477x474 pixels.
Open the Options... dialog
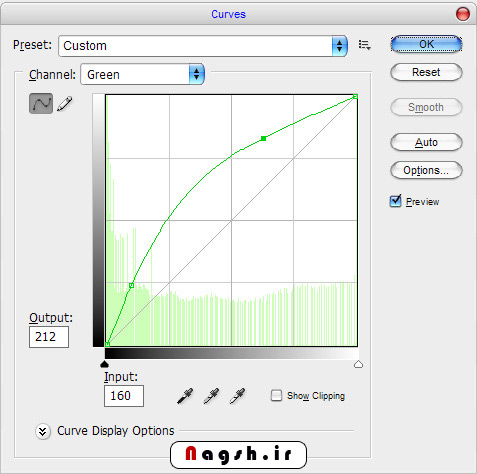tap(426, 170)
